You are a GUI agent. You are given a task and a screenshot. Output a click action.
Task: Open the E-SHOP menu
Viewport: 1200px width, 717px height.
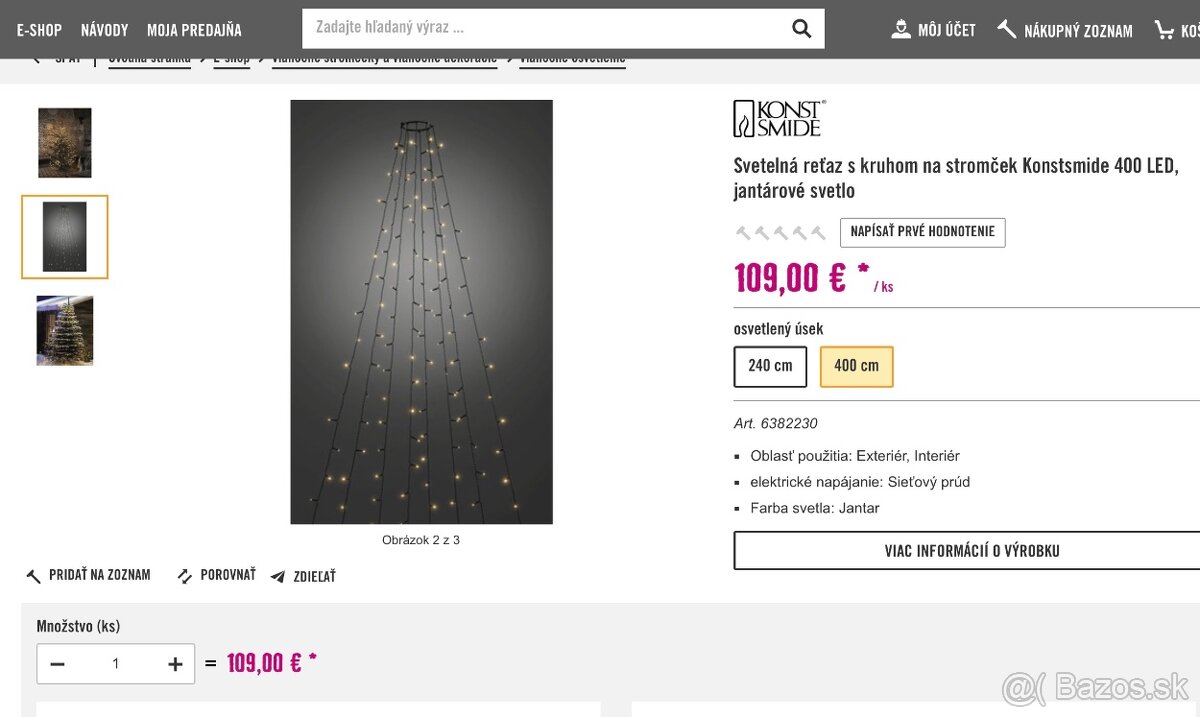tap(39, 30)
